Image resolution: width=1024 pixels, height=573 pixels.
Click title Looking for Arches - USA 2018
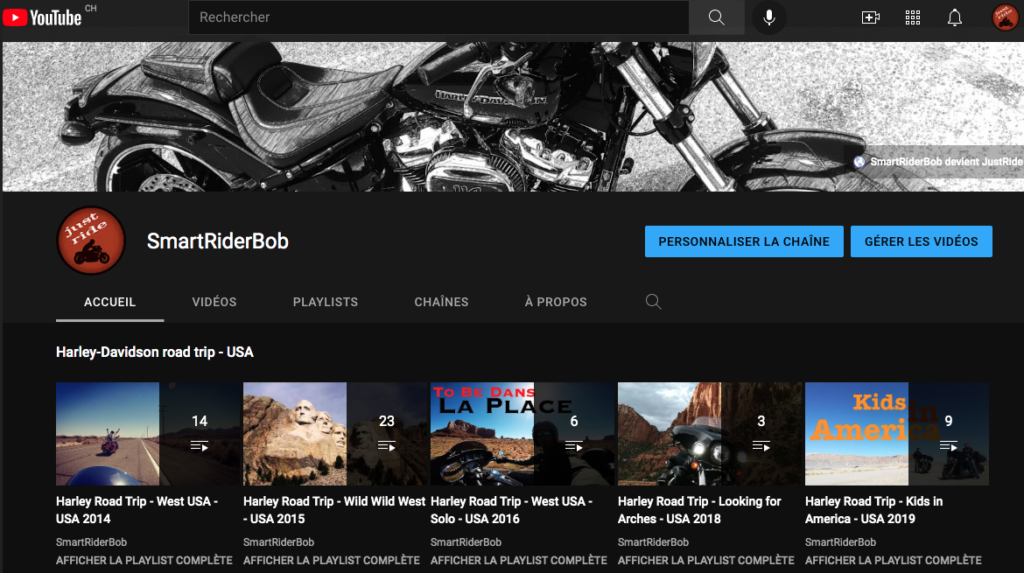tap(699, 510)
